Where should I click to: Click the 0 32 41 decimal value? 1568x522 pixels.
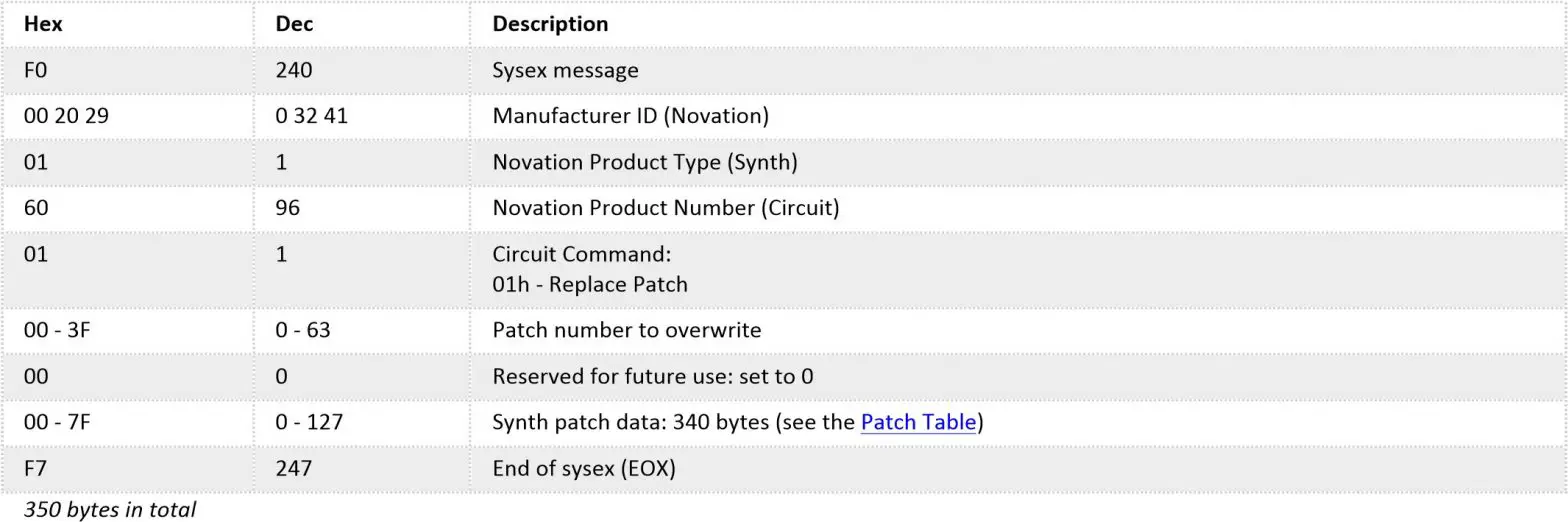(x=311, y=116)
